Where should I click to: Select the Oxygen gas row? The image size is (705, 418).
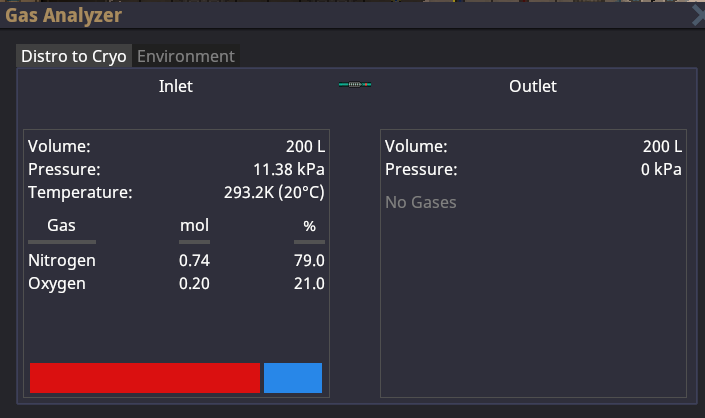click(x=176, y=284)
